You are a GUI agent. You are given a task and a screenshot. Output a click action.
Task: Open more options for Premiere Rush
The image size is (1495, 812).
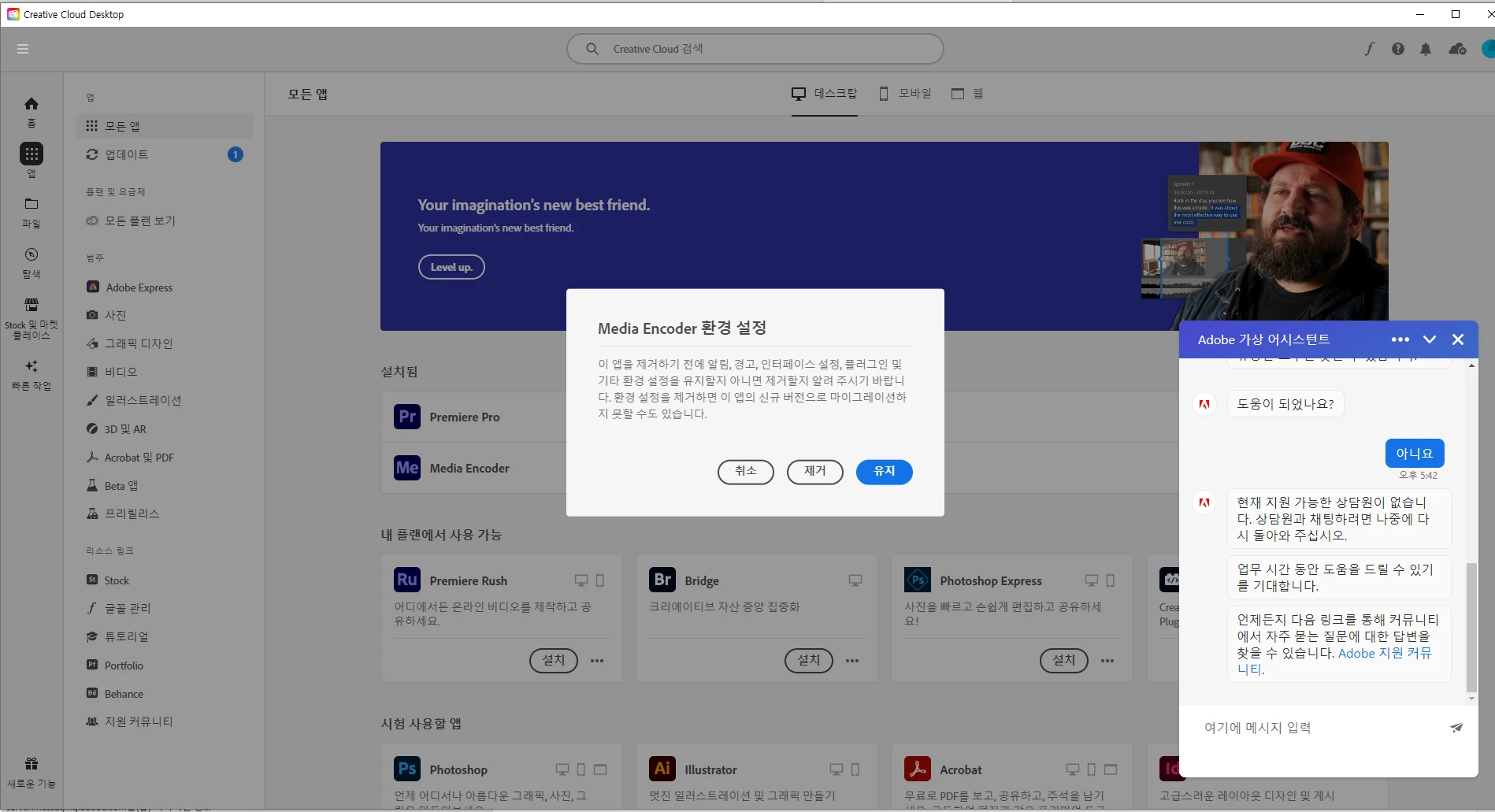click(597, 661)
